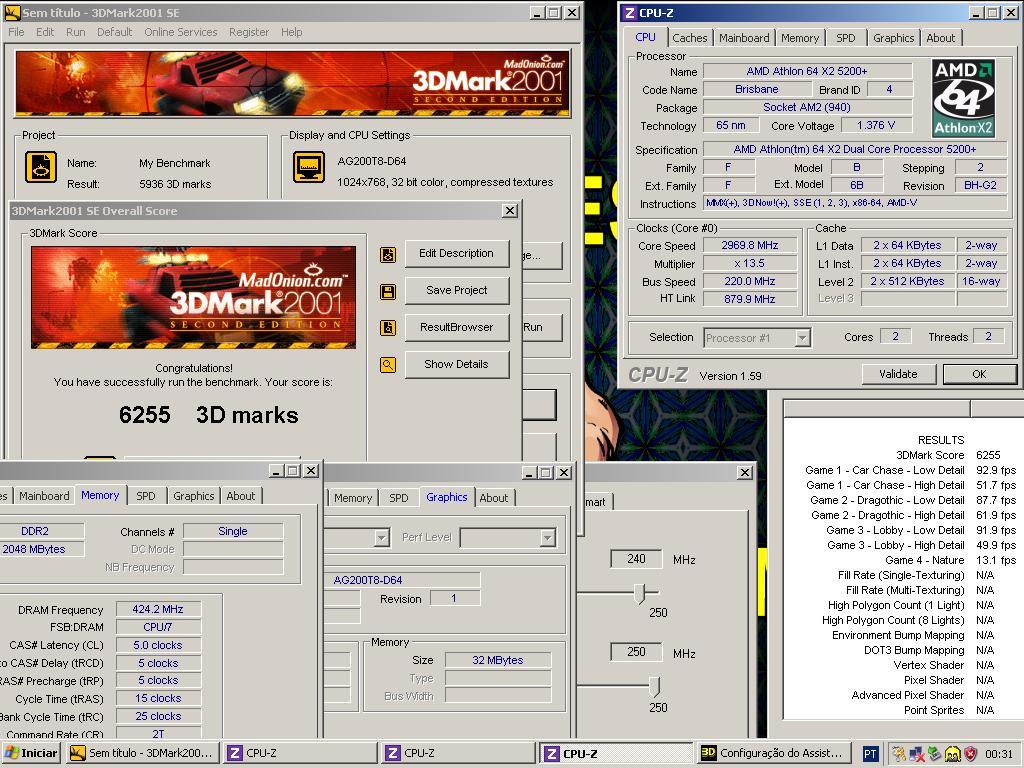Image resolution: width=1024 pixels, height=768 pixels.
Task: Open the Default menu in 3DMark2001
Action: (114, 32)
